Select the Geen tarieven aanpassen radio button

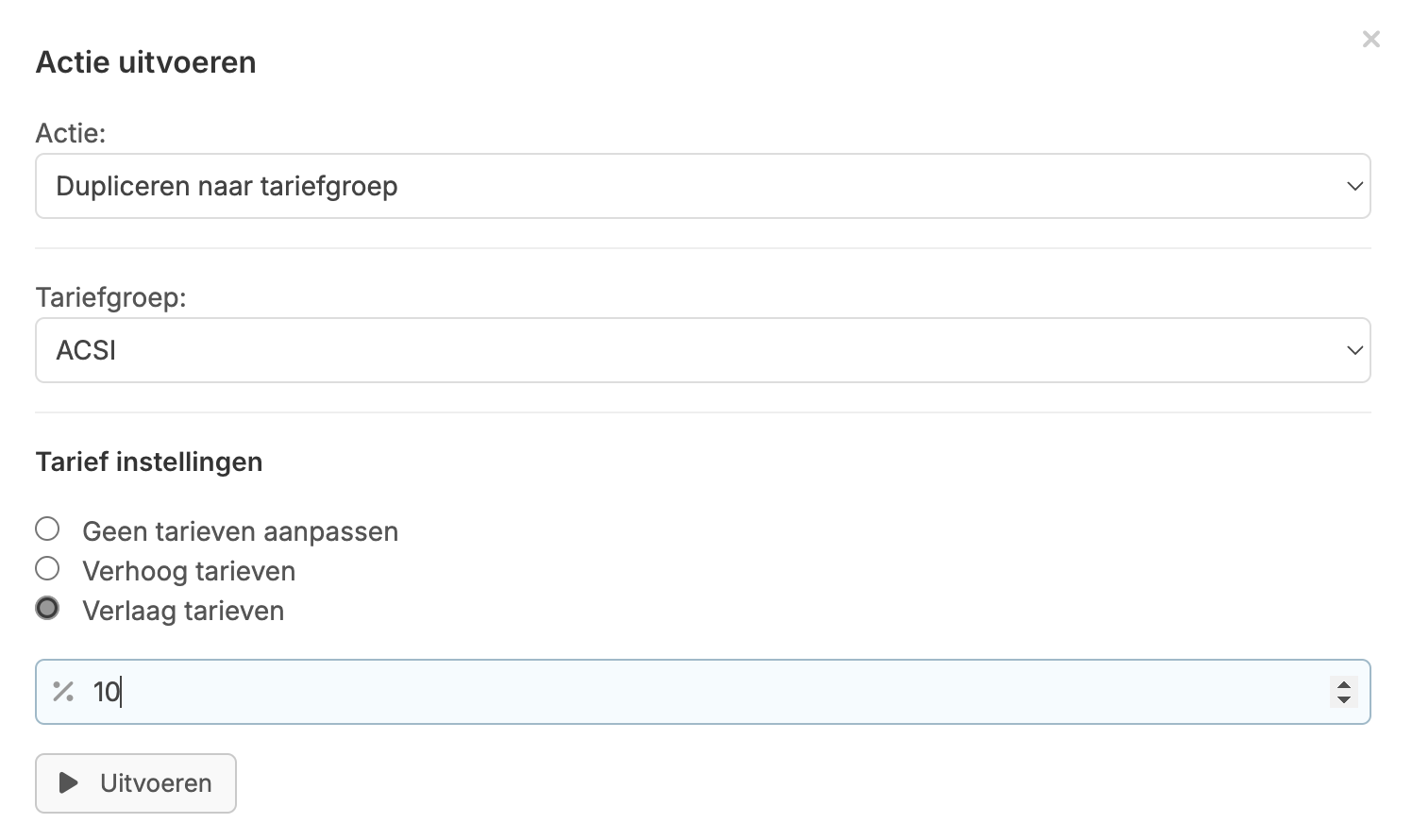[x=47, y=529]
